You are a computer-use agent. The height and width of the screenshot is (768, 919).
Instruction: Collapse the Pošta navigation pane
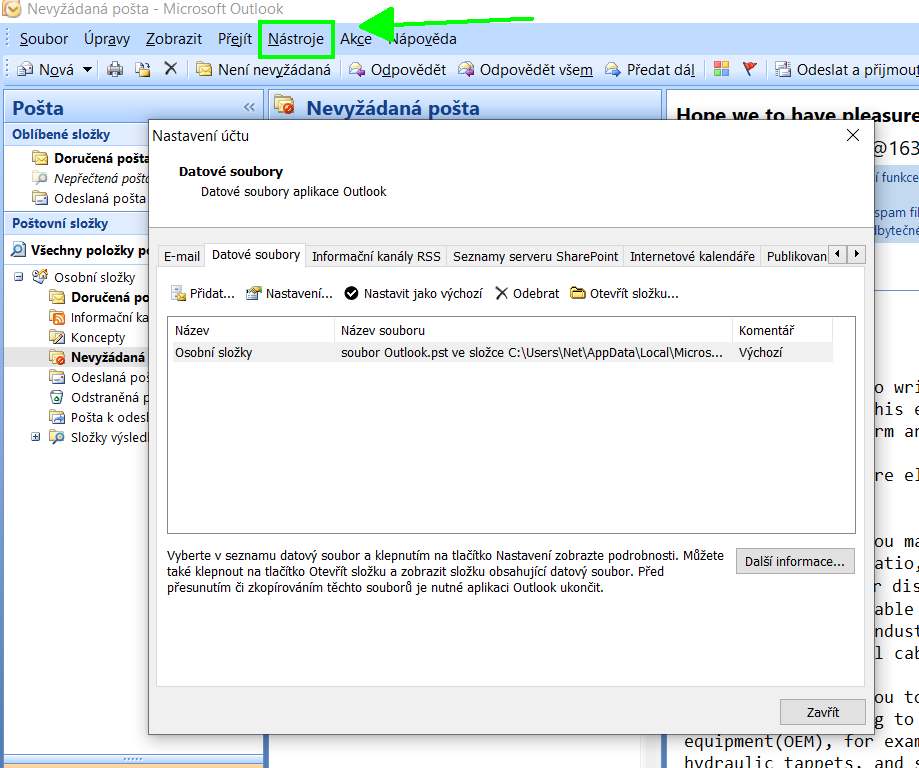[x=249, y=108]
